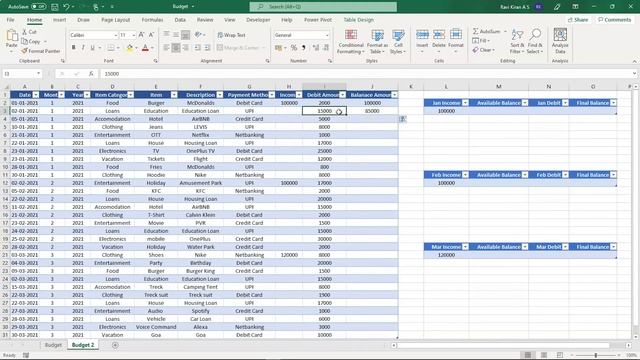Click the red Font Color icon
This screenshot has height=360, width=640.
tap(145, 48)
